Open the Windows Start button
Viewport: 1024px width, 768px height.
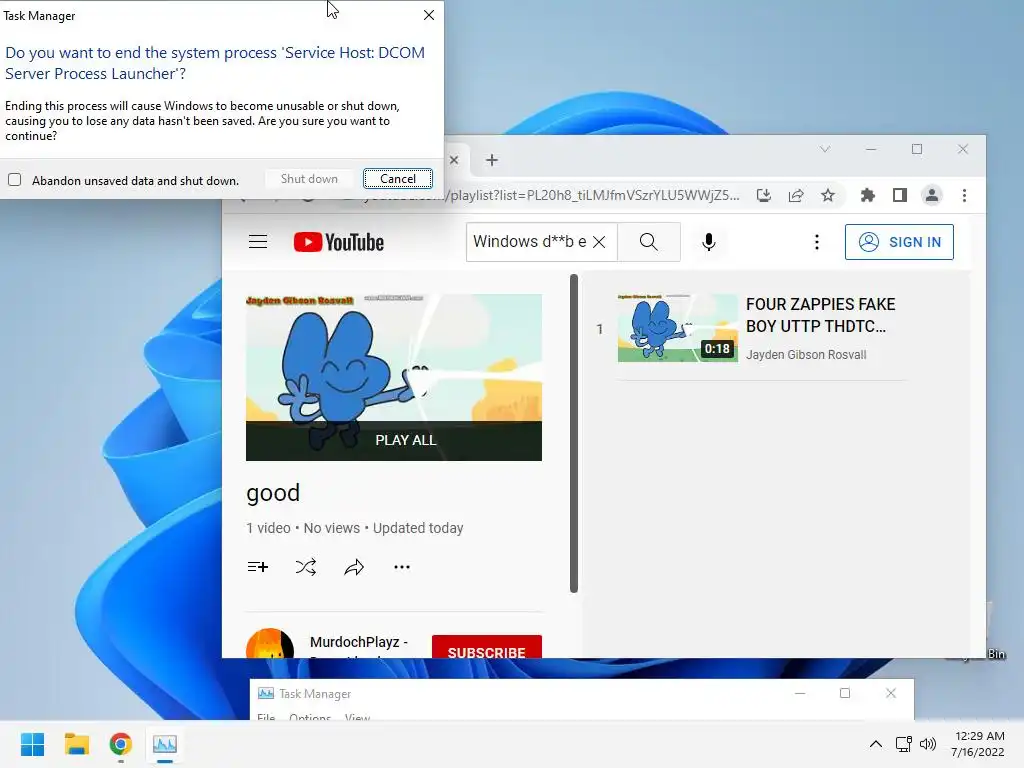33,744
